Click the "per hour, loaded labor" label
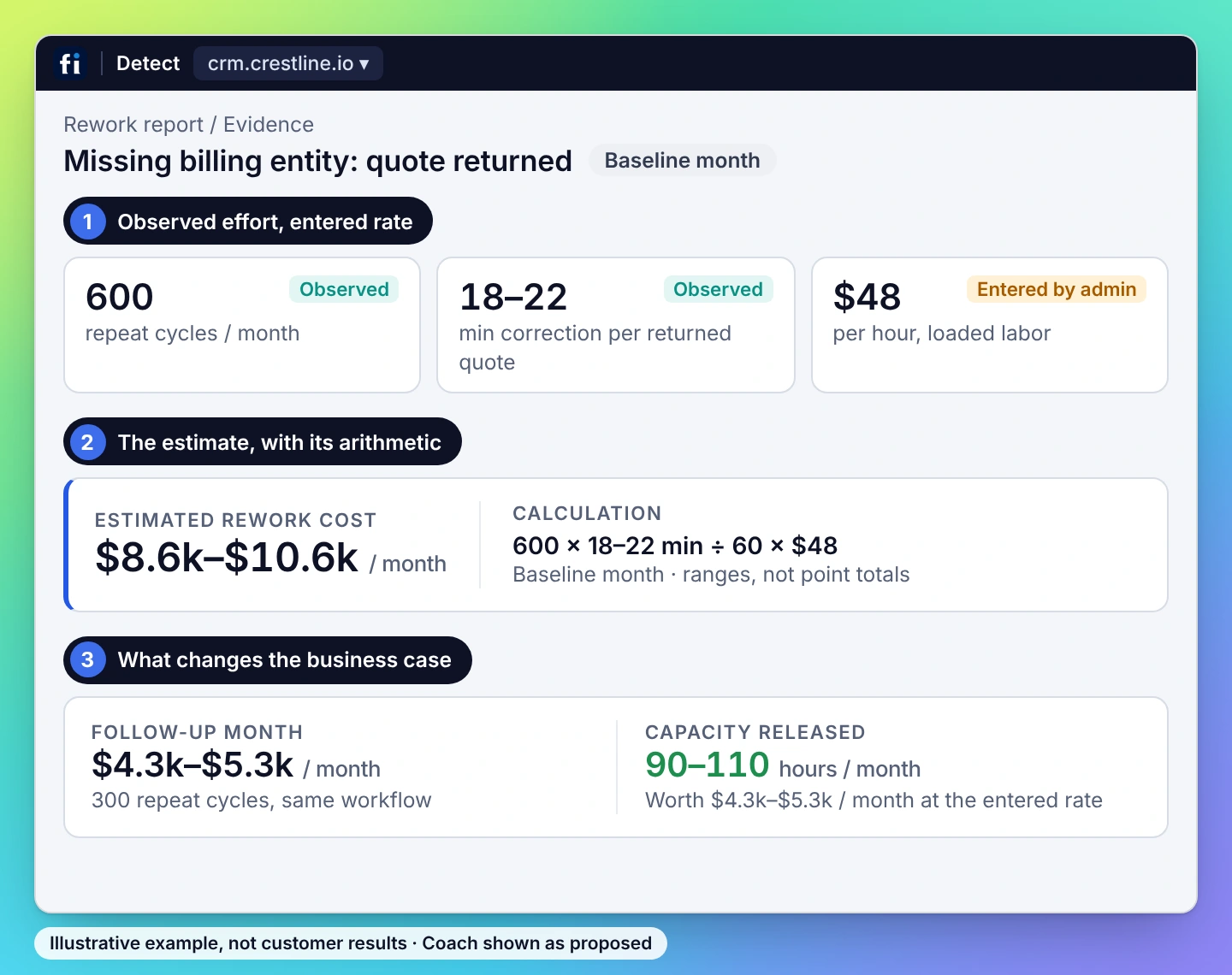 pos(942,334)
